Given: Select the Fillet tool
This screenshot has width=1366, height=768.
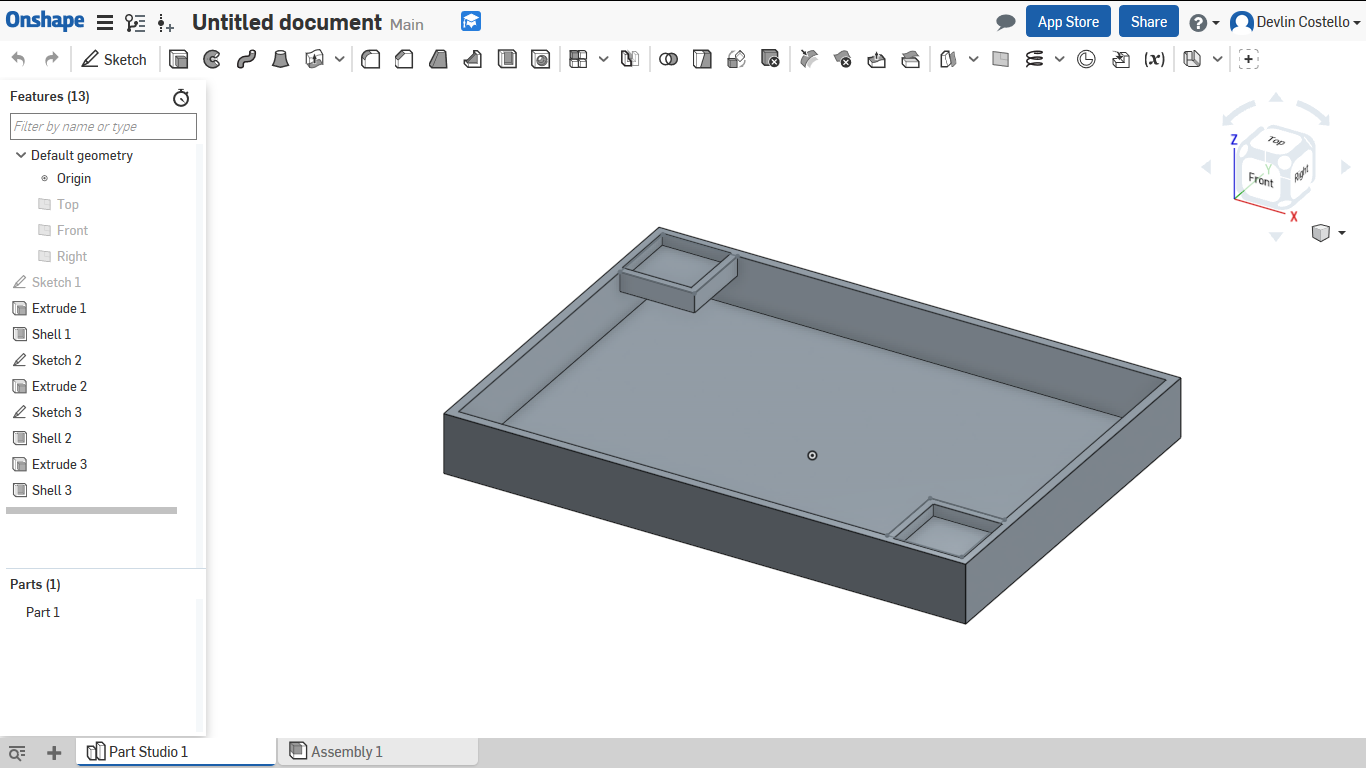Looking at the screenshot, I should pyautogui.click(x=370, y=60).
